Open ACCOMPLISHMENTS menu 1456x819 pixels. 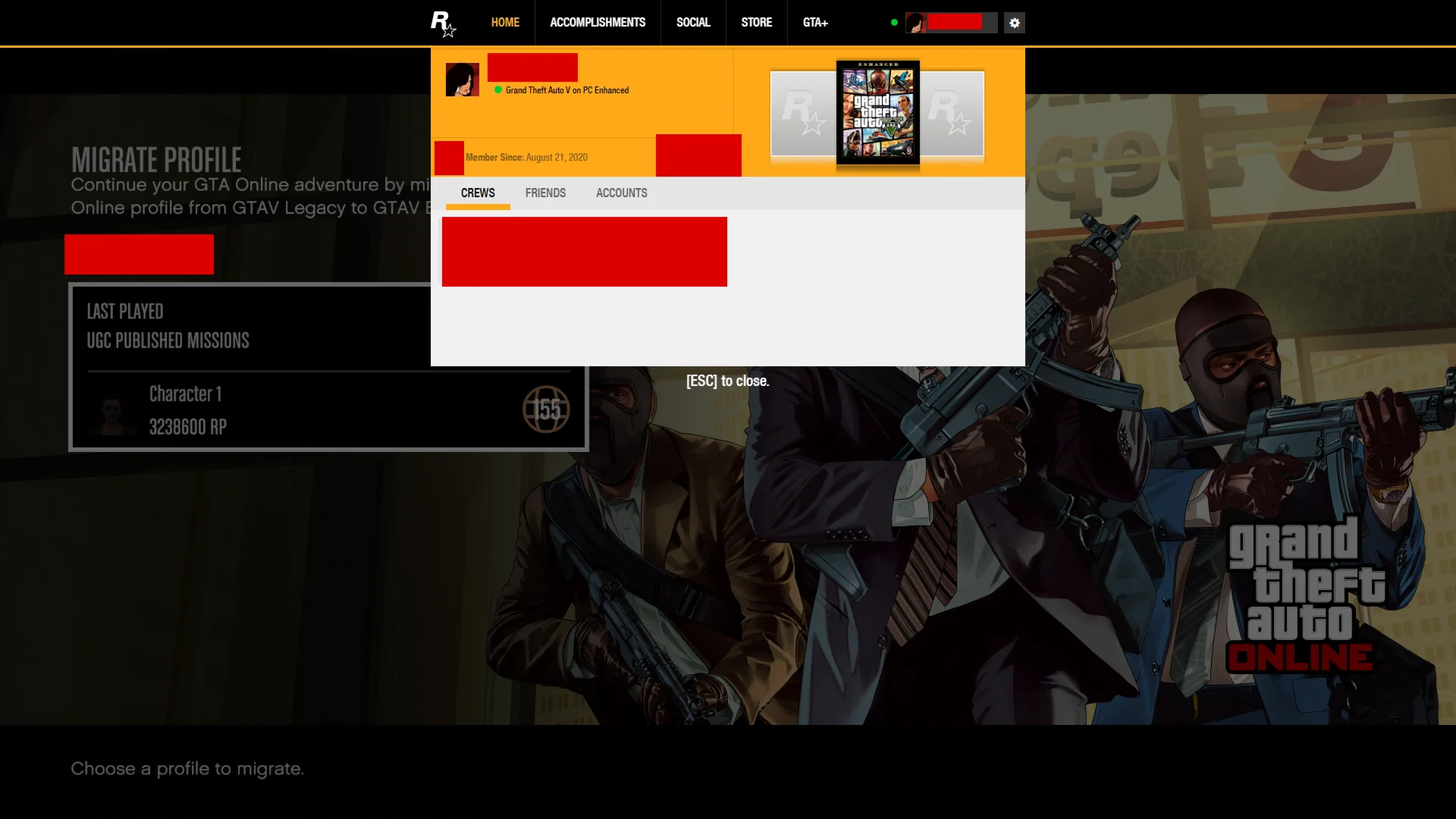point(598,23)
